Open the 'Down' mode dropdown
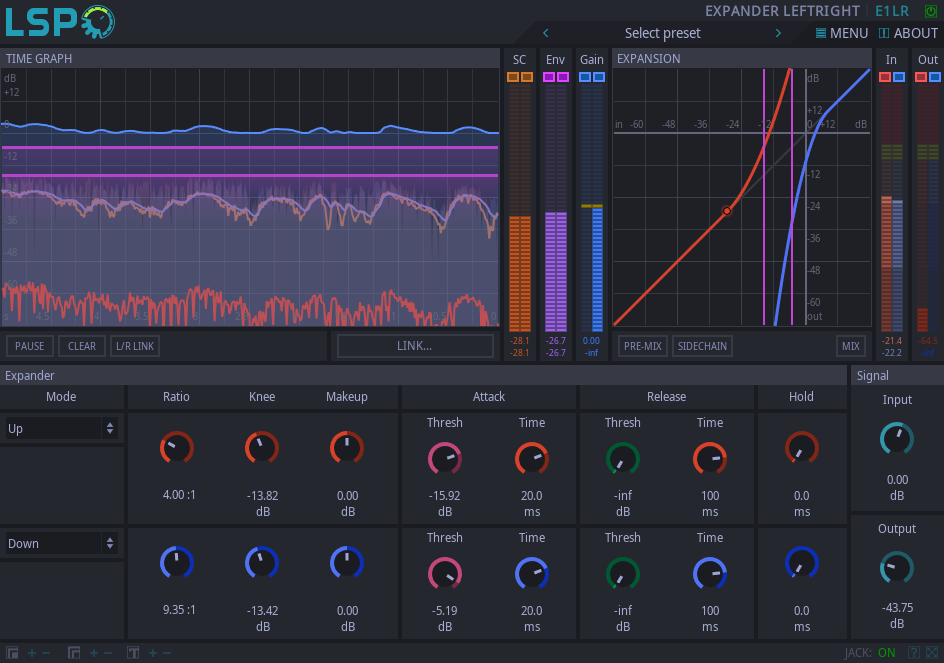This screenshot has height=663, width=944. 61,544
